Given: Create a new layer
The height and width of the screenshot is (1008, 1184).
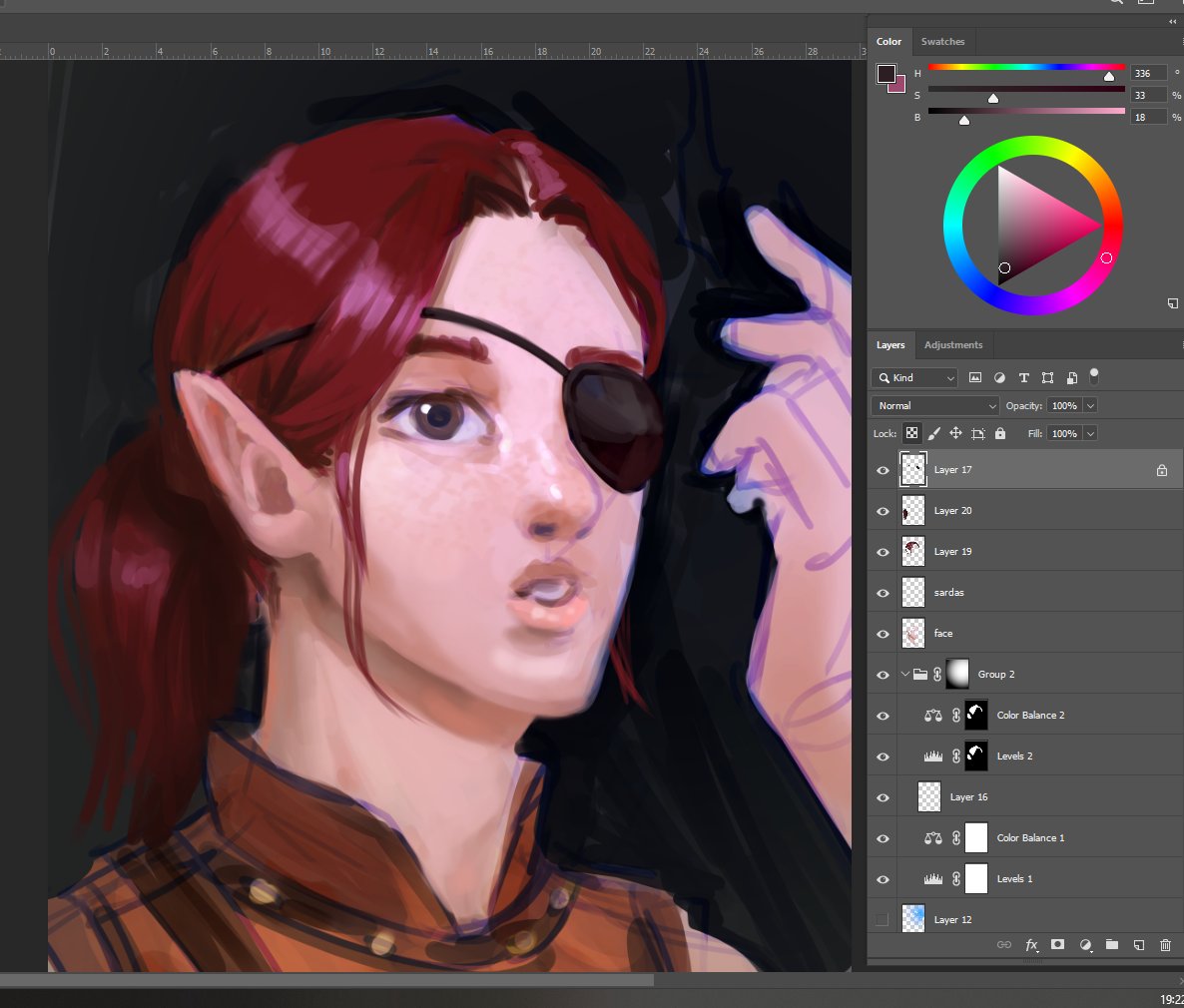Looking at the screenshot, I should pyautogui.click(x=1139, y=944).
